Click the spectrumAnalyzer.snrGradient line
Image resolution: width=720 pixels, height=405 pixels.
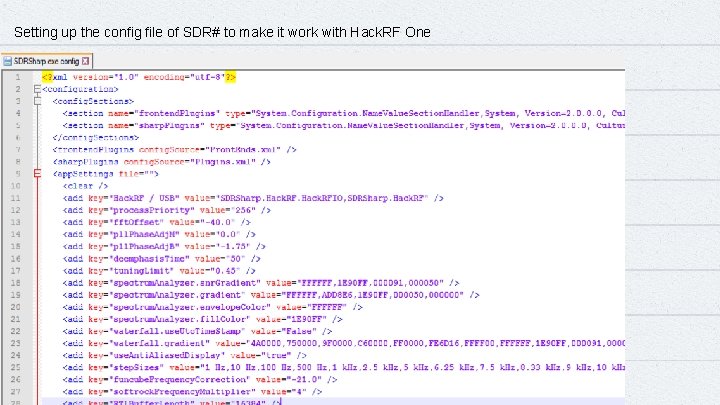tap(261, 283)
